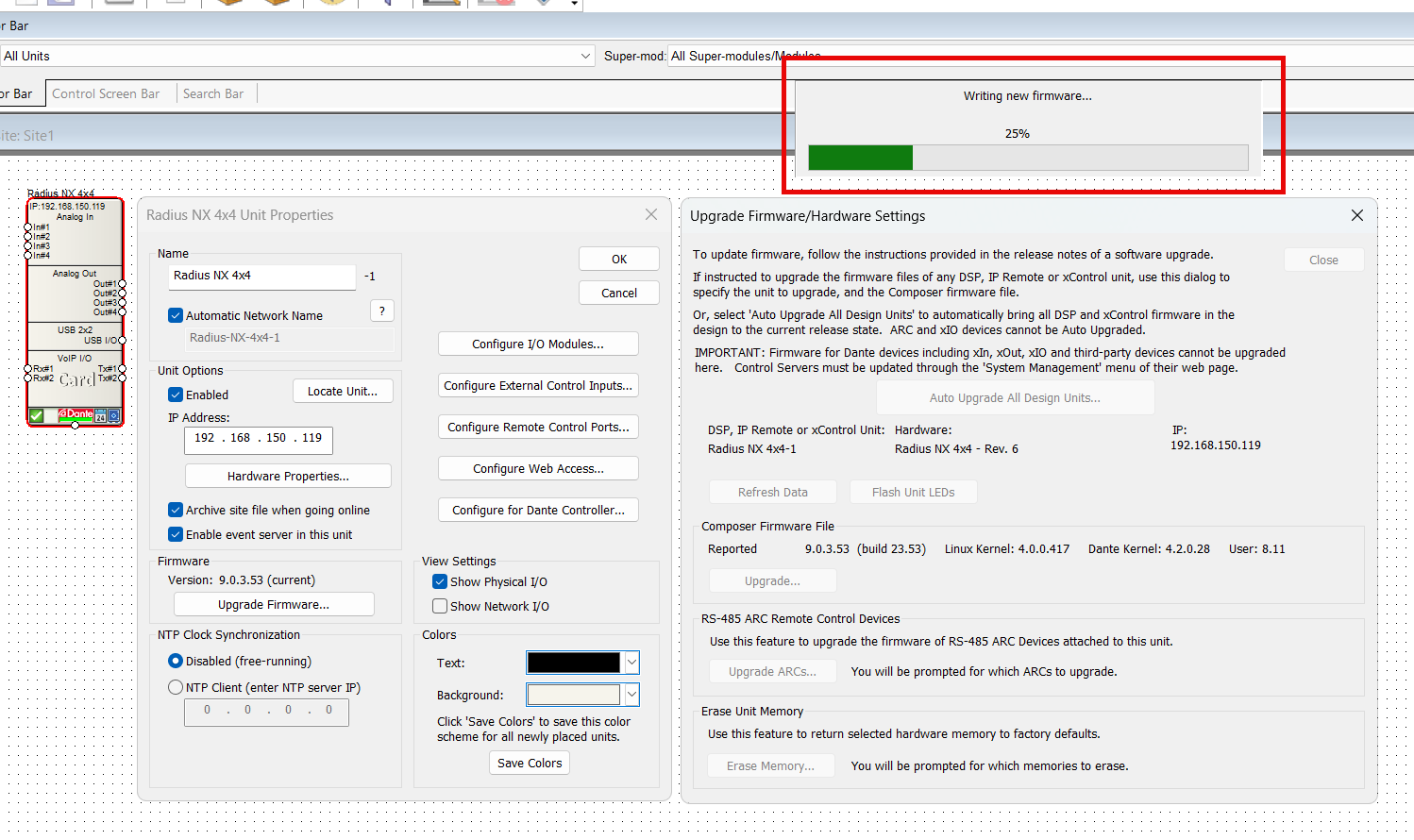
Task: Open Configure External Control Inputs
Action: point(538,385)
